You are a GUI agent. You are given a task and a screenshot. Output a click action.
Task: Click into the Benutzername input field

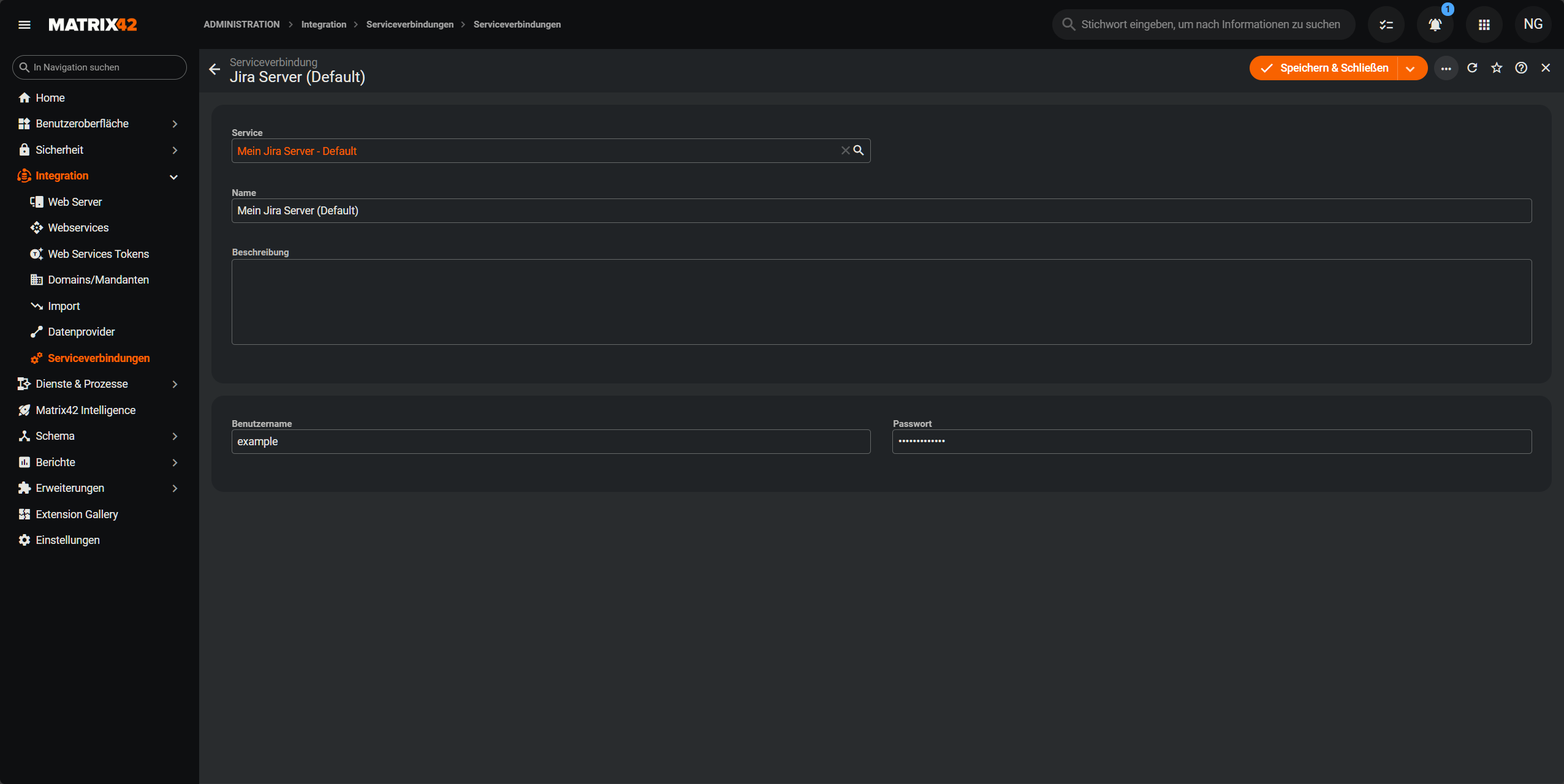point(550,442)
